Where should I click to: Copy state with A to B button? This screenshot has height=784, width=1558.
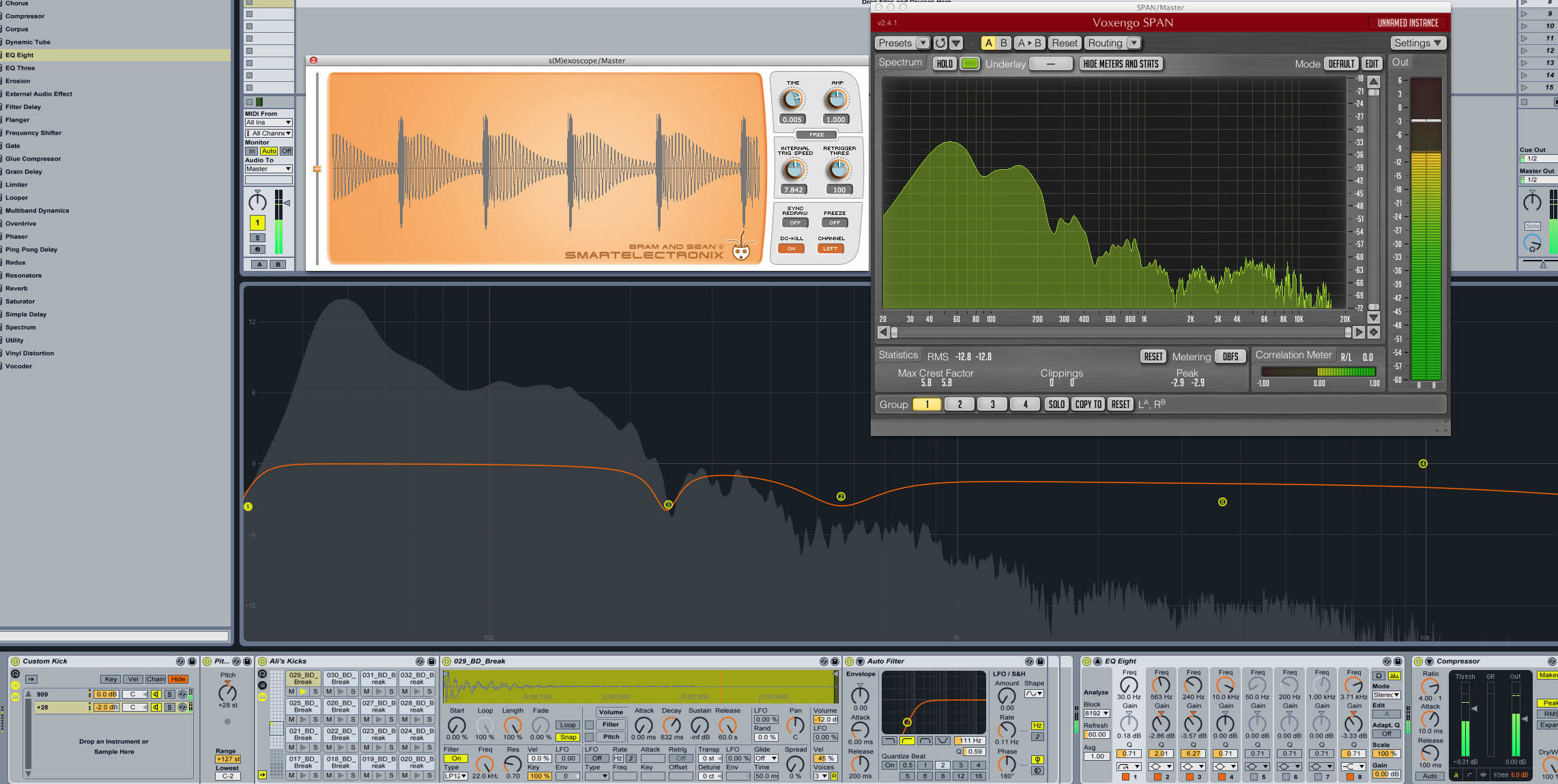(1029, 43)
